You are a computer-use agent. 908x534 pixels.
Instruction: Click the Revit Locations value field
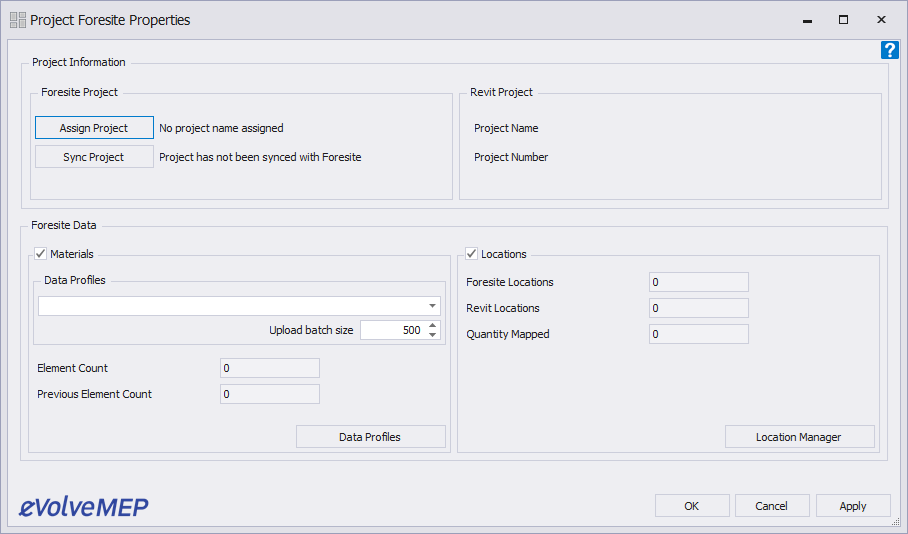click(699, 308)
